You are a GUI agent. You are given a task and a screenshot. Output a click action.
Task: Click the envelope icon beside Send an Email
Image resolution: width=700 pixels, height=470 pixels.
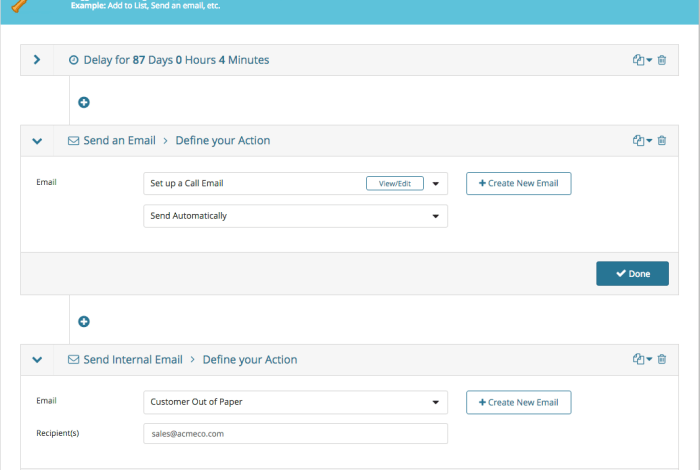(73, 141)
